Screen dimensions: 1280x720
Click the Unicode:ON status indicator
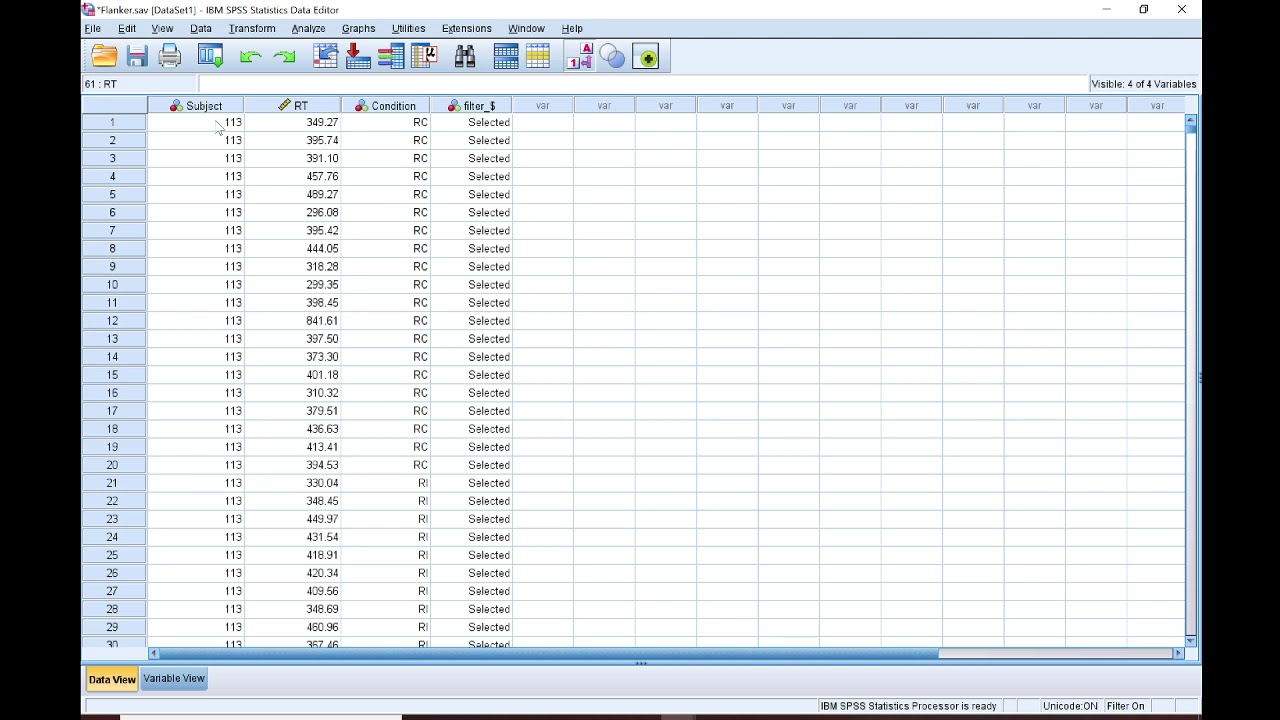click(x=1070, y=706)
